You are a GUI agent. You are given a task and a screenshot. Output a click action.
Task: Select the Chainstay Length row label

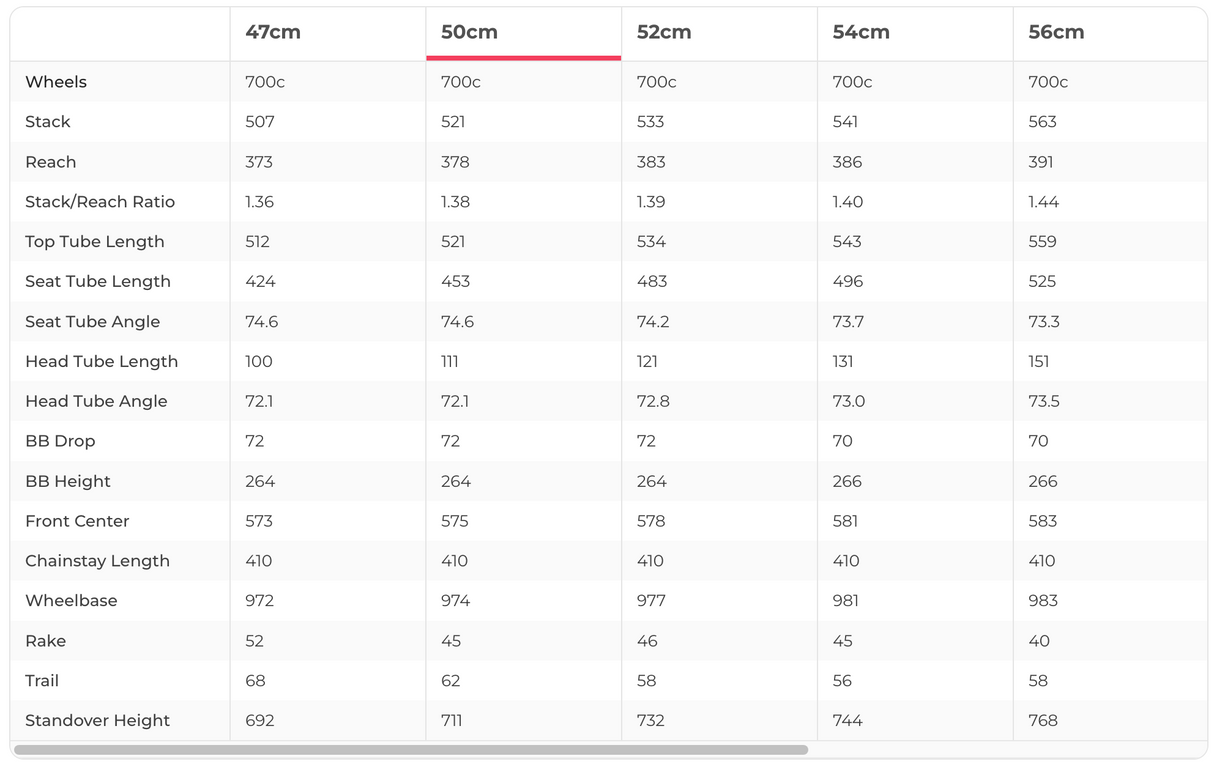(98, 561)
